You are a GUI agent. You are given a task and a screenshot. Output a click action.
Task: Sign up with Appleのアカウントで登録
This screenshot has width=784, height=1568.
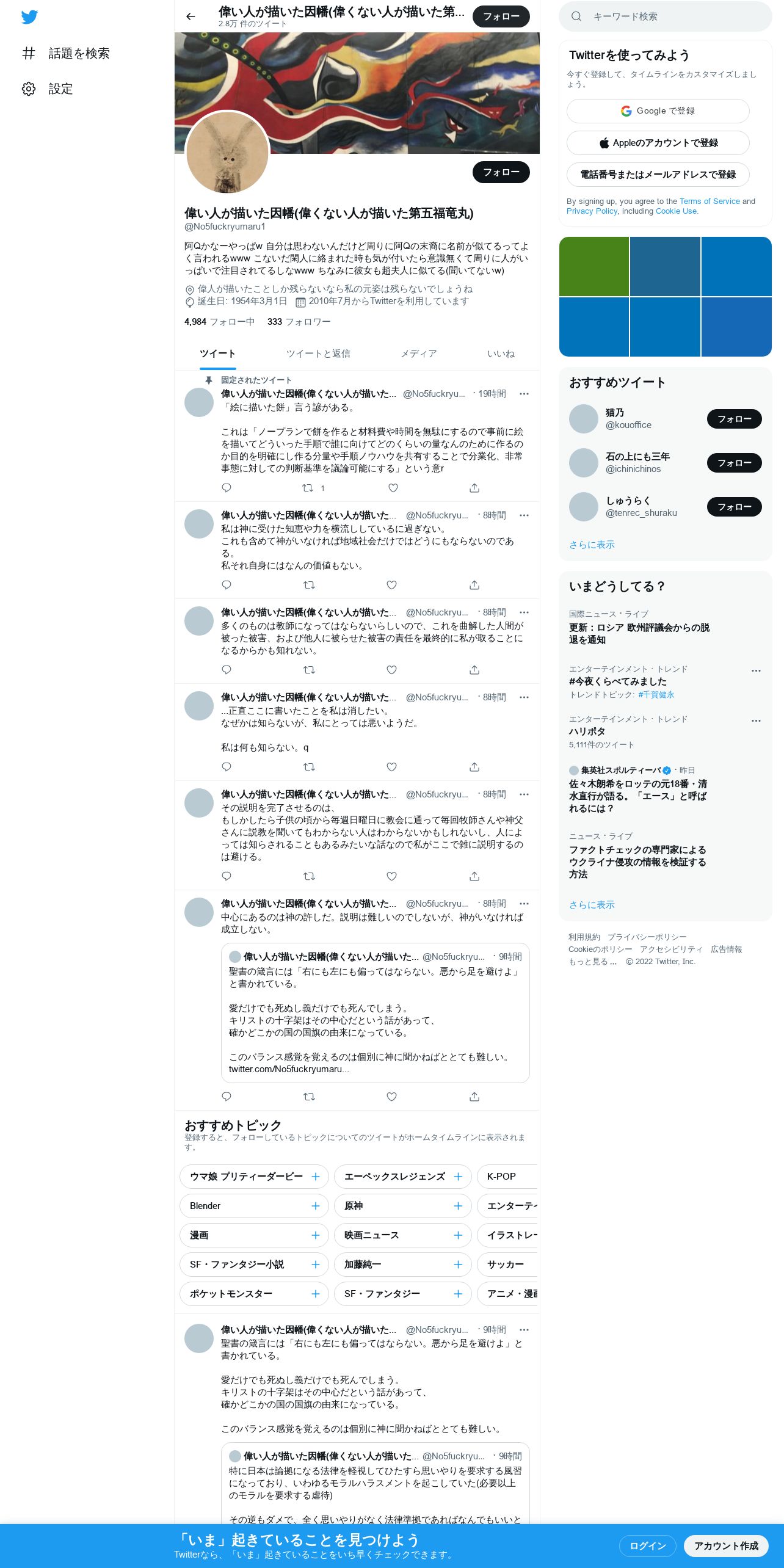pos(658,143)
